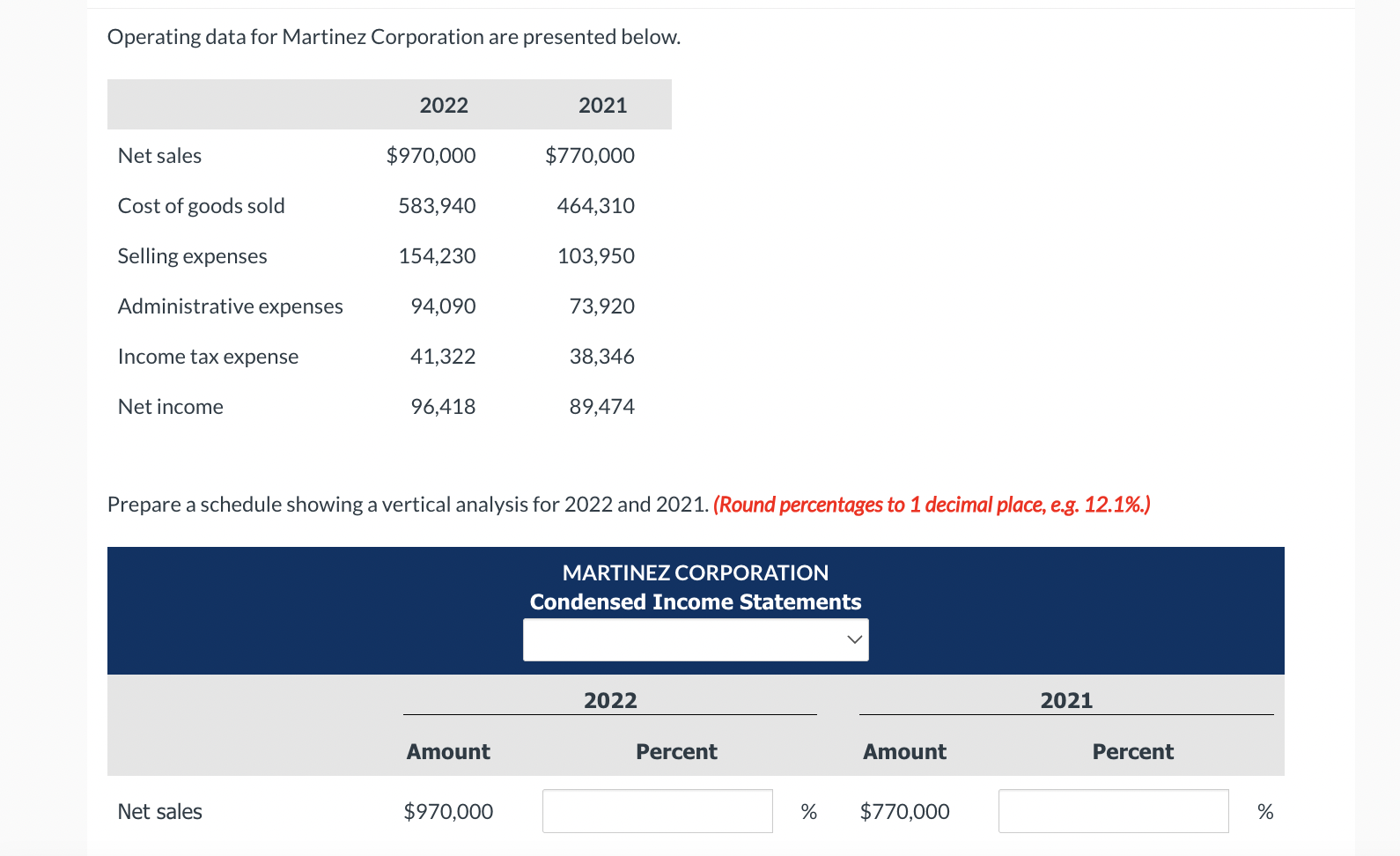Click the $770,000 Amount value for 2021
Screen dimensions: 1400x856
click(x=904, y=811)
